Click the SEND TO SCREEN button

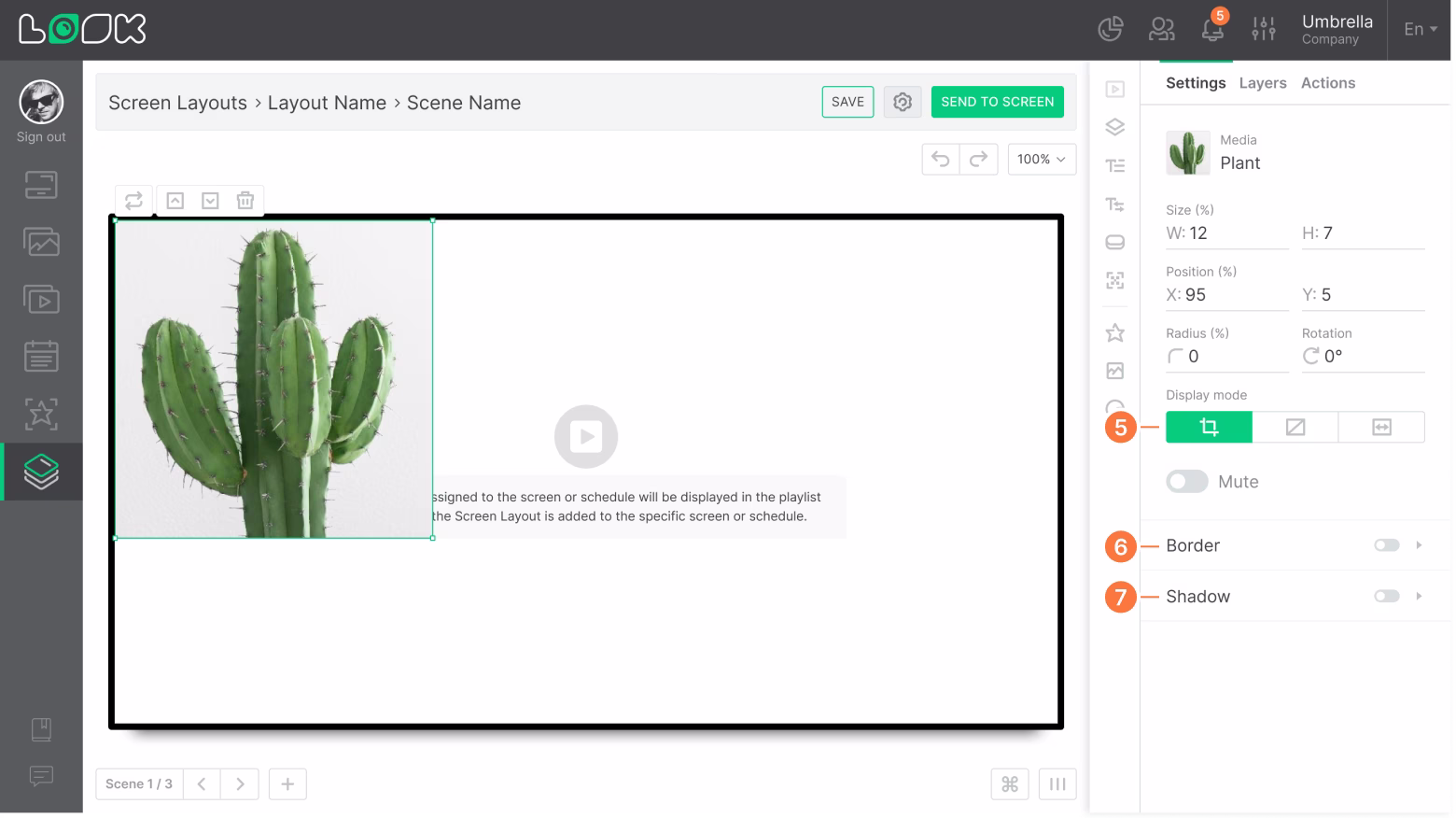997,102
